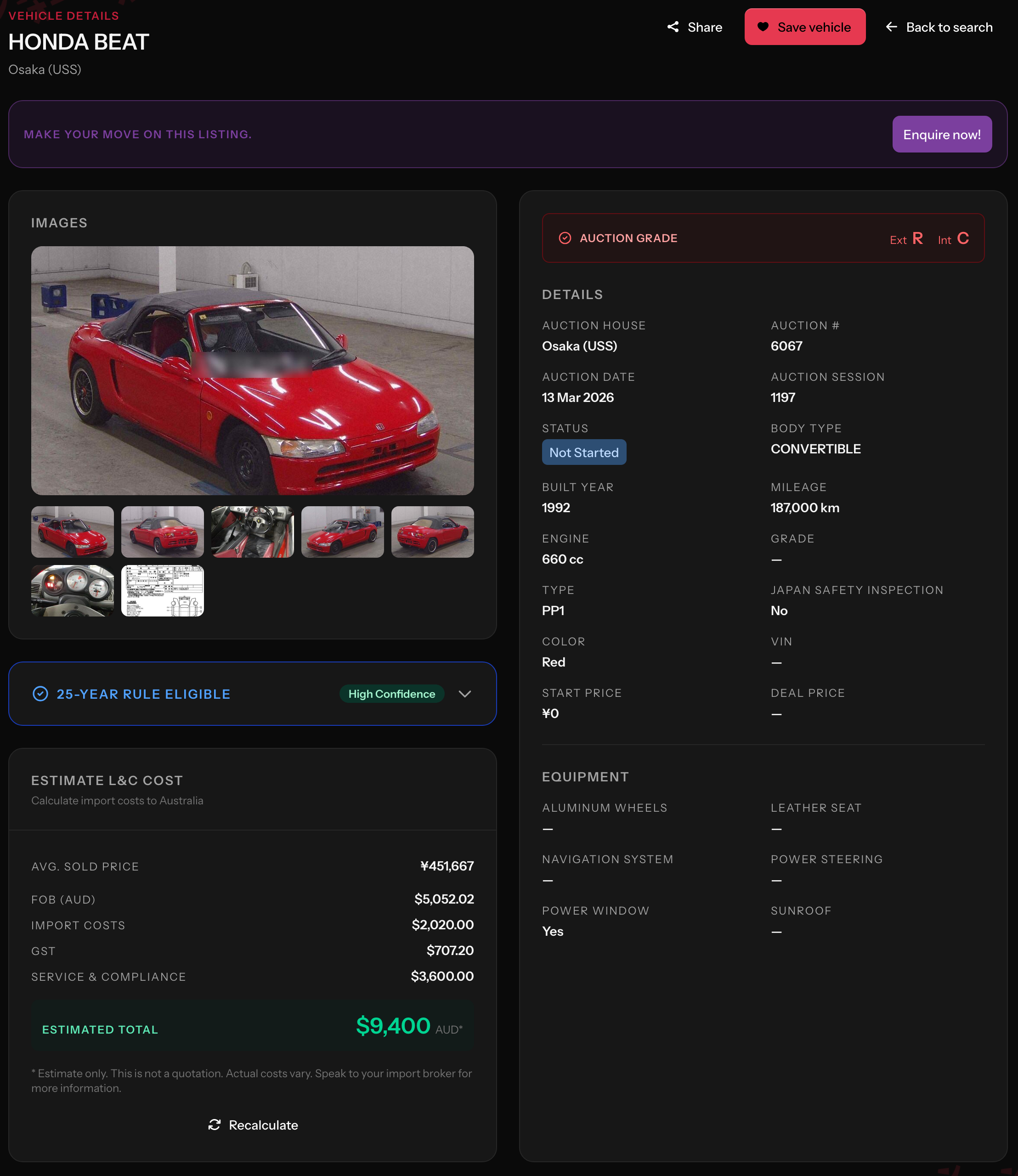The width and height of the screenshot is (1018, 1176).
Task: Select the instrument gauges thumbnail
Action: tap(72, 591)
